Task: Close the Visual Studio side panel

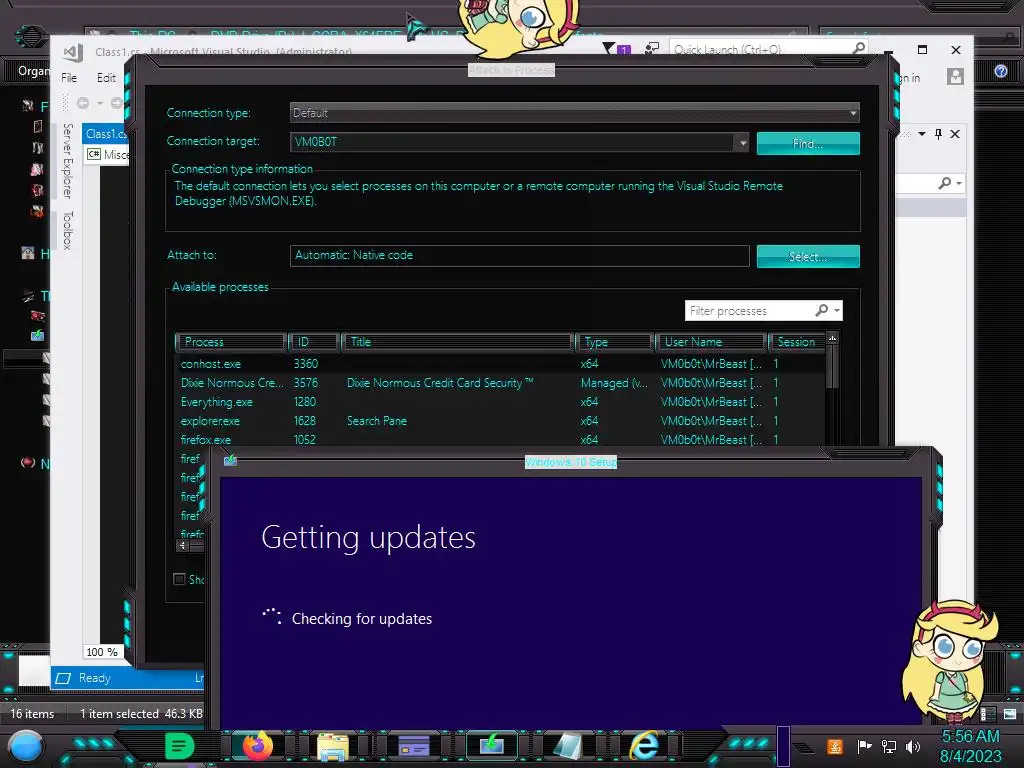Action: (955, 134)
